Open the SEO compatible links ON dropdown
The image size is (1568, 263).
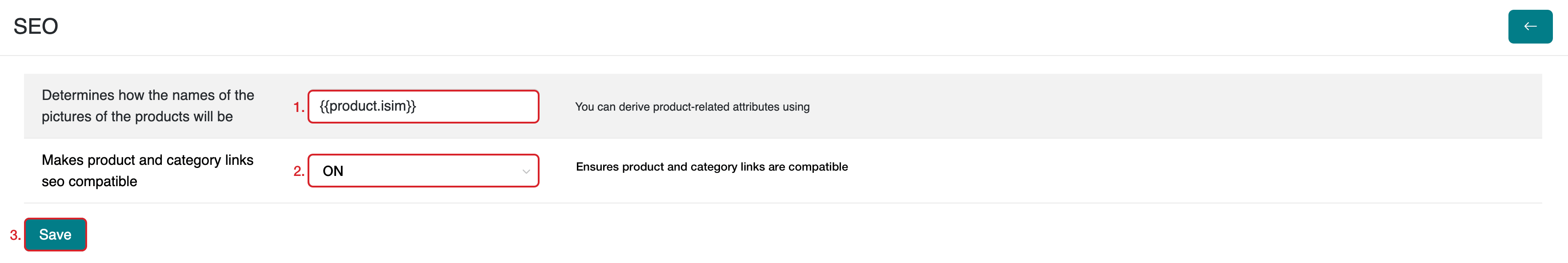click(423, 171)
